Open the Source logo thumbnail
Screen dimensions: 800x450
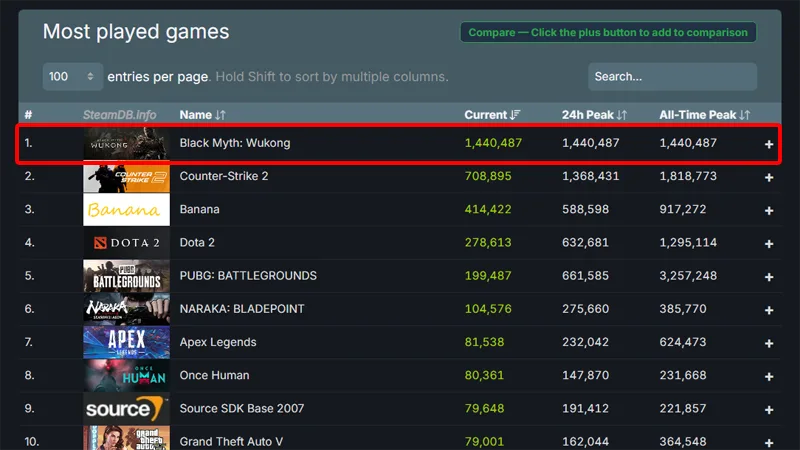coord(127,408)
